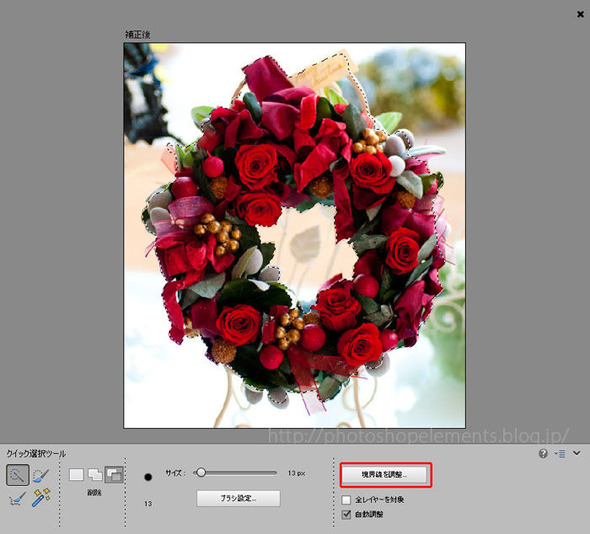Open the tool options panel menu
The height and width of the screenshot is (534, 590).
560,453
